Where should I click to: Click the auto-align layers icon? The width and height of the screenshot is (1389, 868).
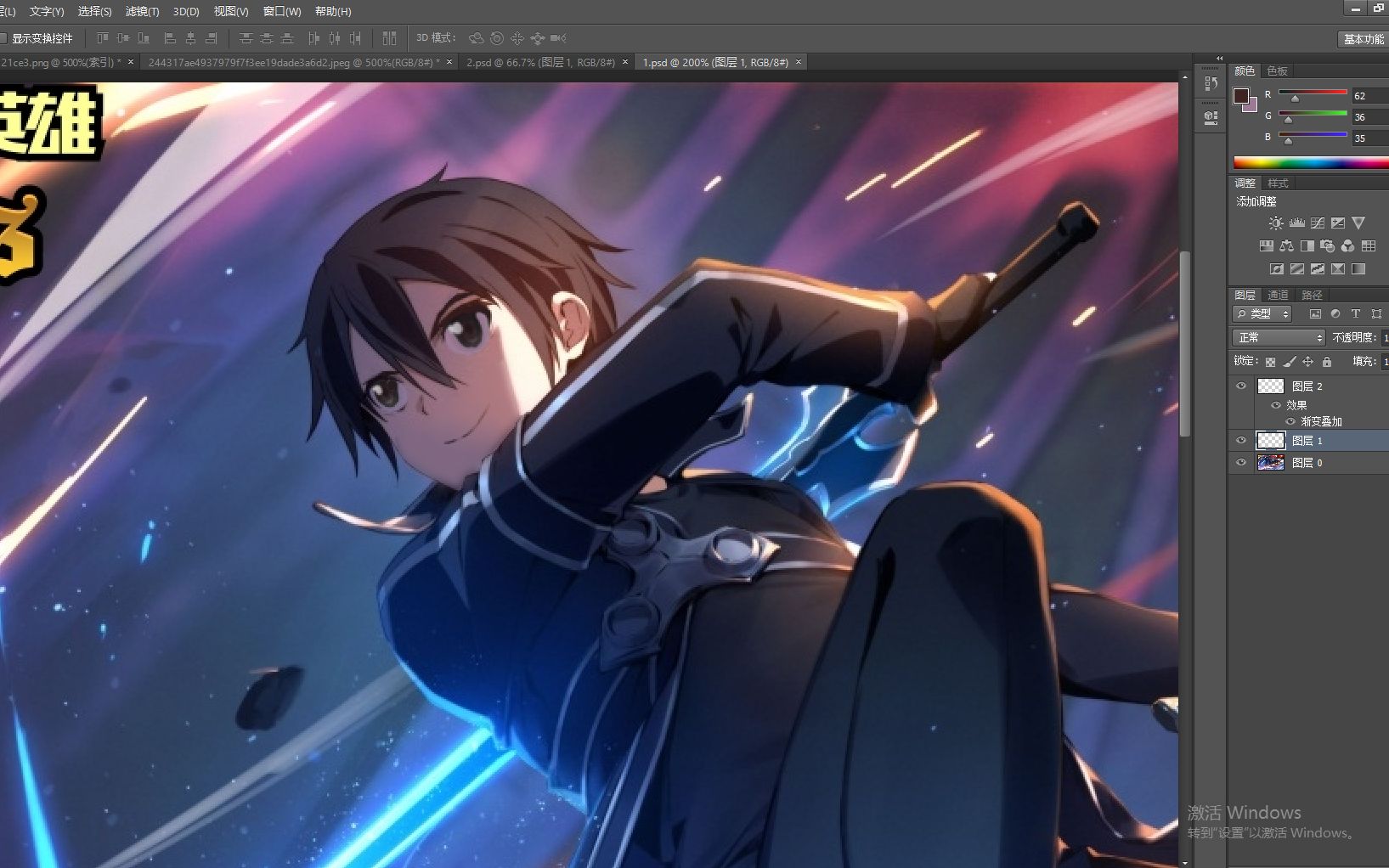pyautogui.click(x=389, y=38)
